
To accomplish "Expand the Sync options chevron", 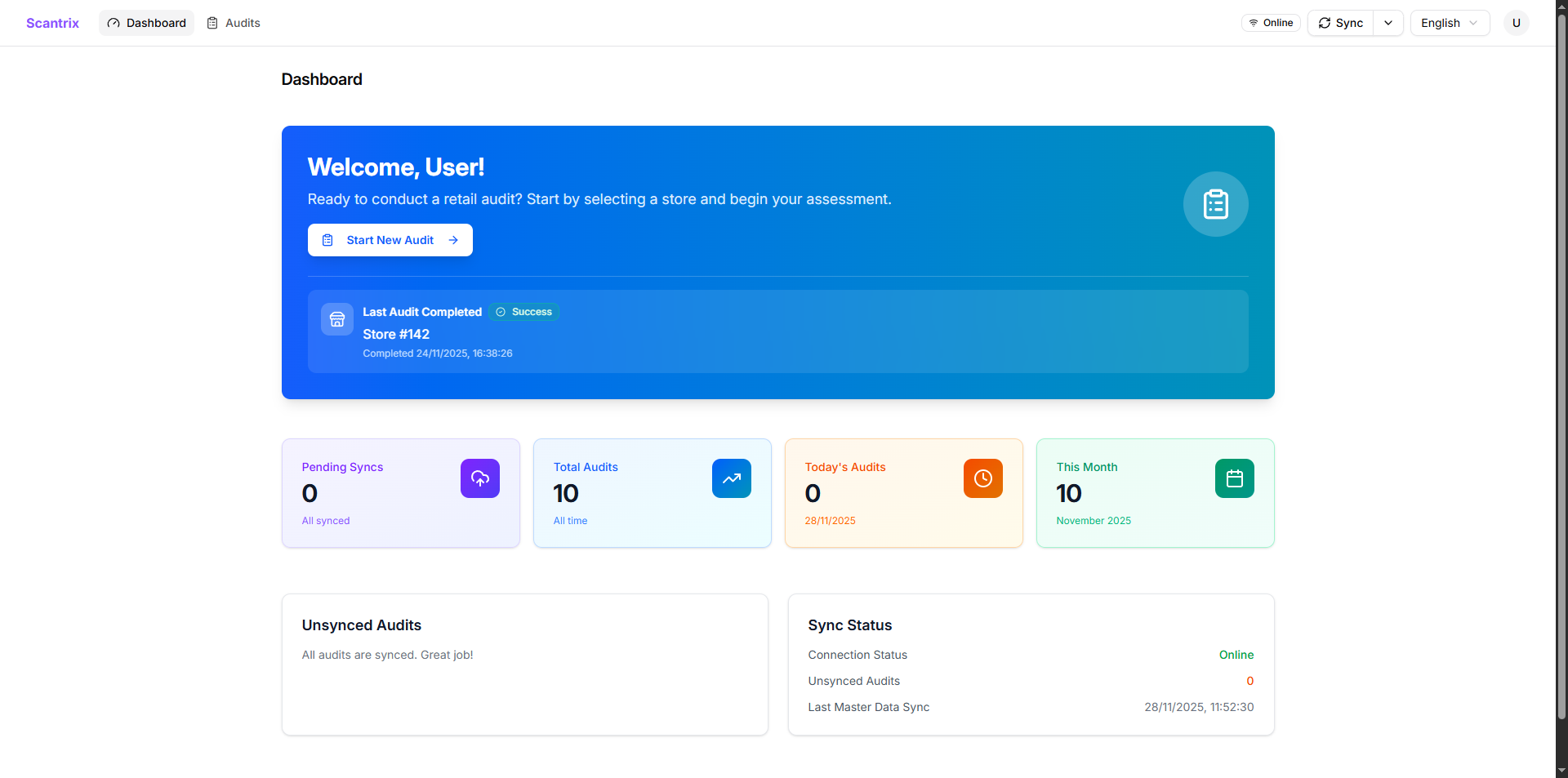I will coord(1388,23).
